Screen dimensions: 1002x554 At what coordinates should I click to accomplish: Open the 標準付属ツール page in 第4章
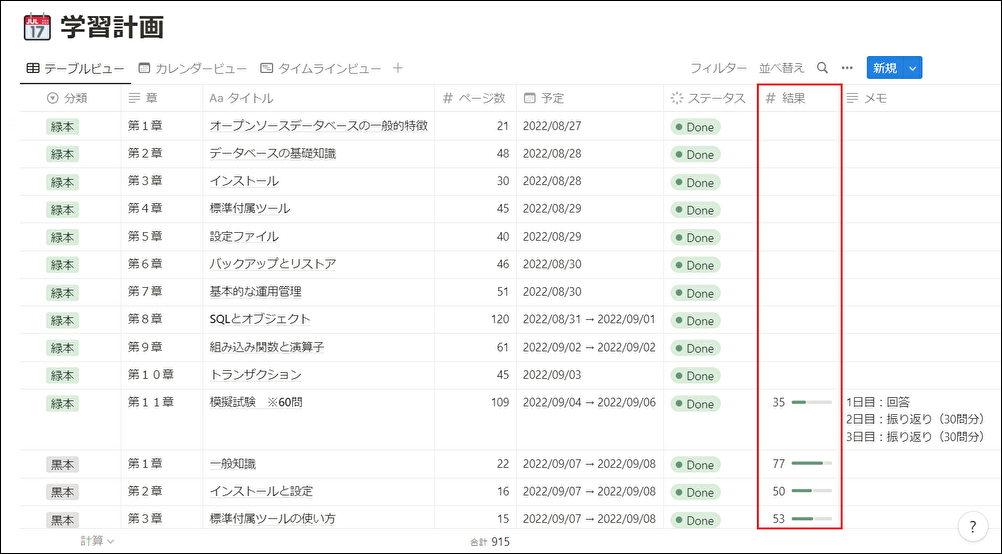(250, 208)
